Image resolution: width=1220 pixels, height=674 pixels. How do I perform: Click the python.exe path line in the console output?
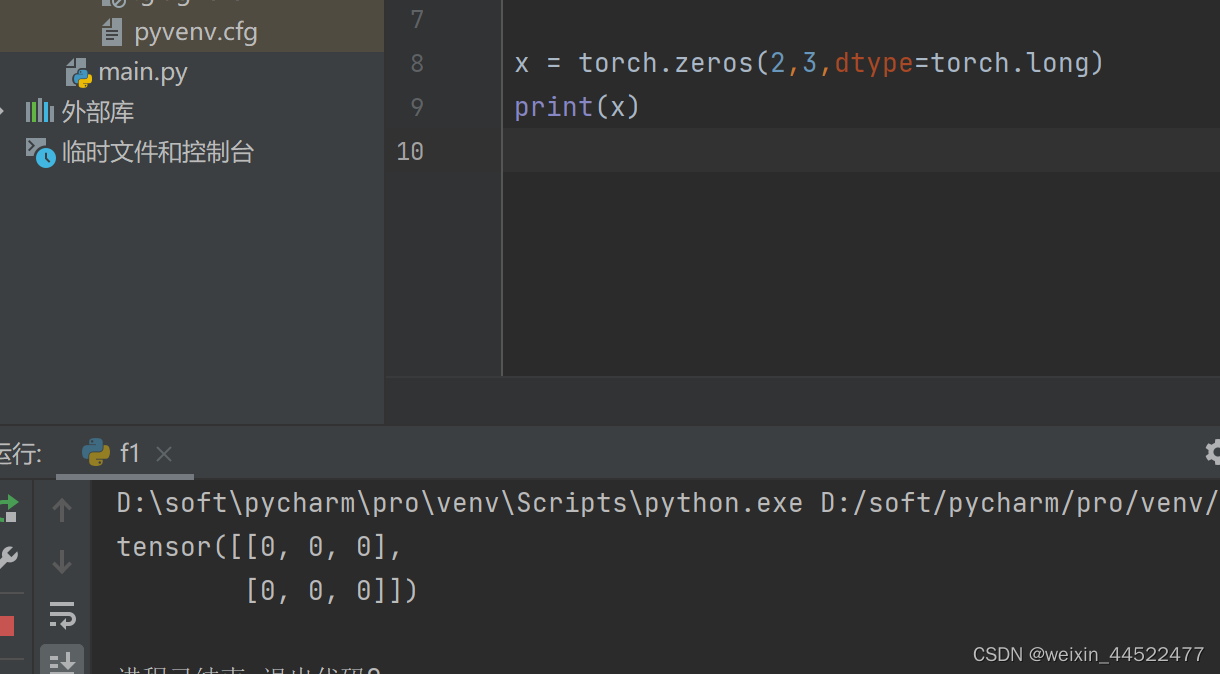tap(668, 502)
